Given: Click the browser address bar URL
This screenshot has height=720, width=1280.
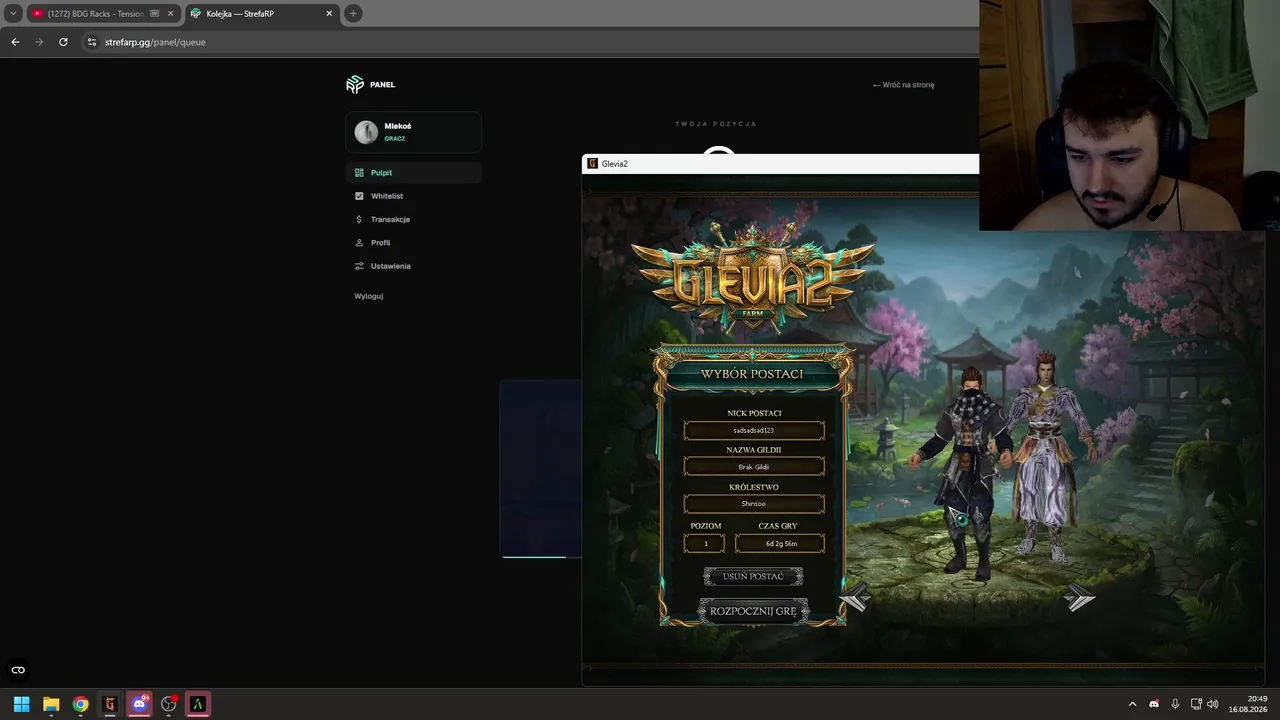Looking at the screenshot, I should pos(155,42).
